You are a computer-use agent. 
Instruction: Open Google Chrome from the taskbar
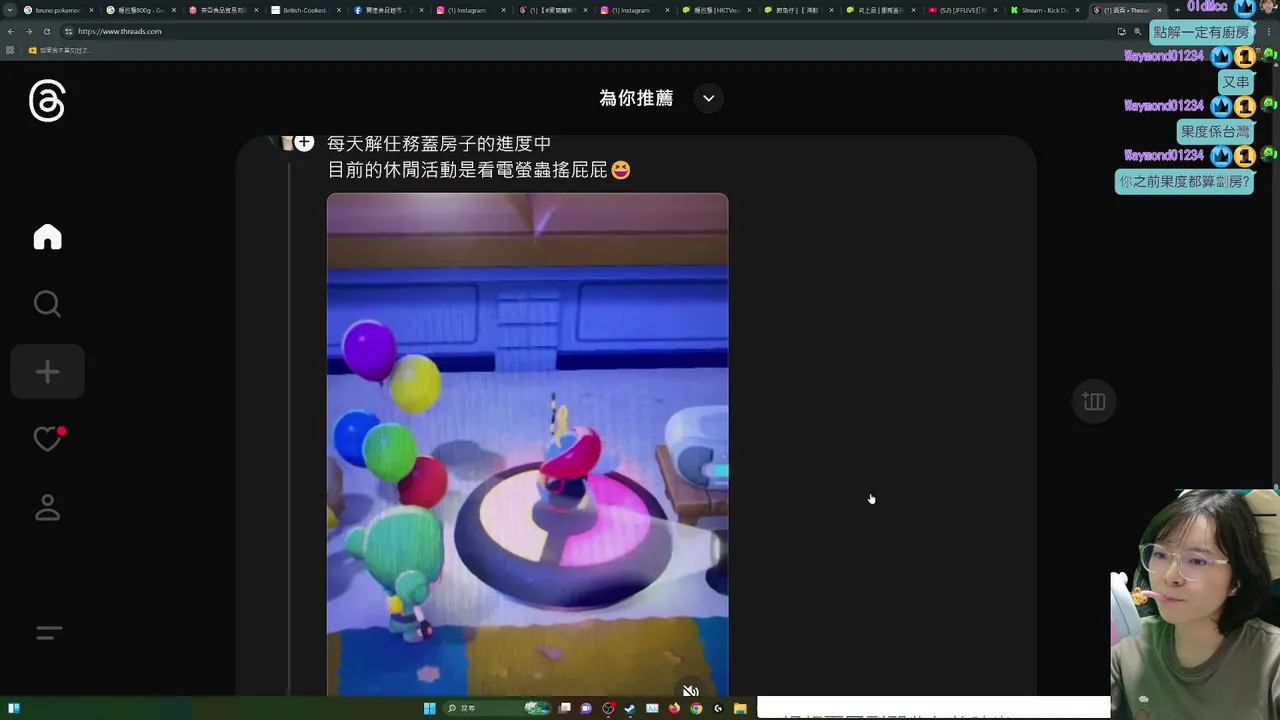pyautogui.click(x=696, y=708)
